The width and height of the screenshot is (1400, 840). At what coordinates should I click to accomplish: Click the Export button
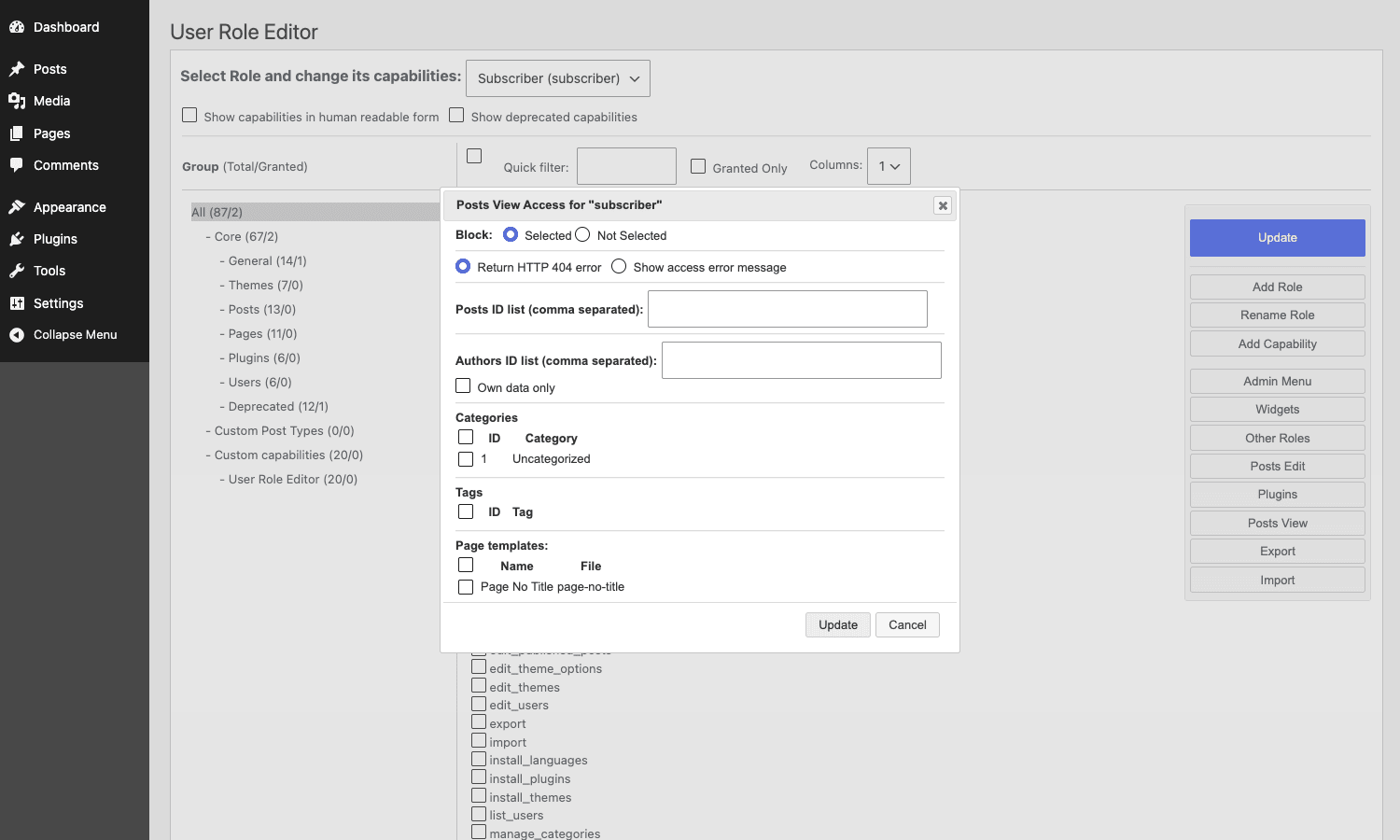[1278, 552]
